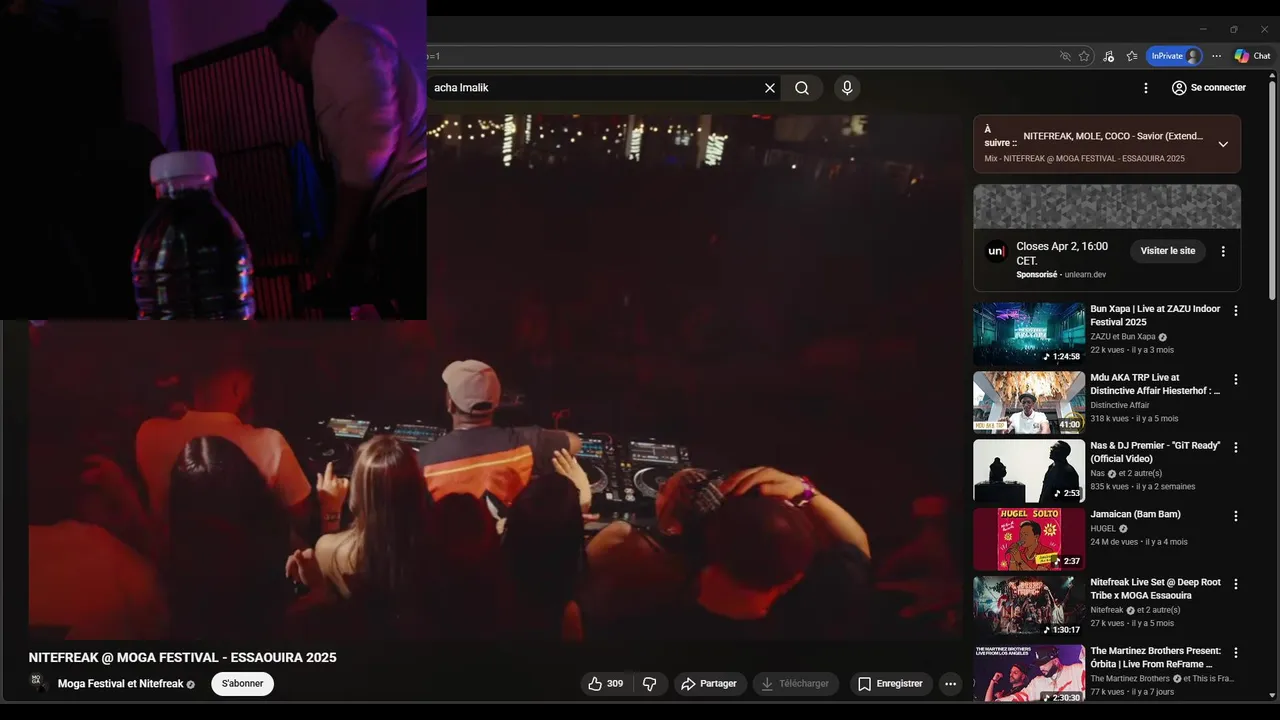Click the sponsored ad banner image

[x=1107, y=206]
